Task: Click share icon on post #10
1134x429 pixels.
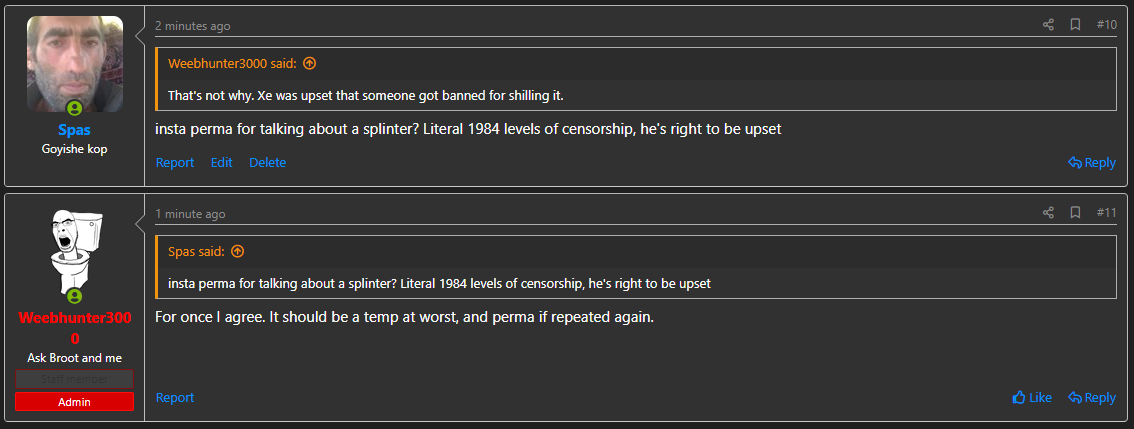Action: [1048, 25]
